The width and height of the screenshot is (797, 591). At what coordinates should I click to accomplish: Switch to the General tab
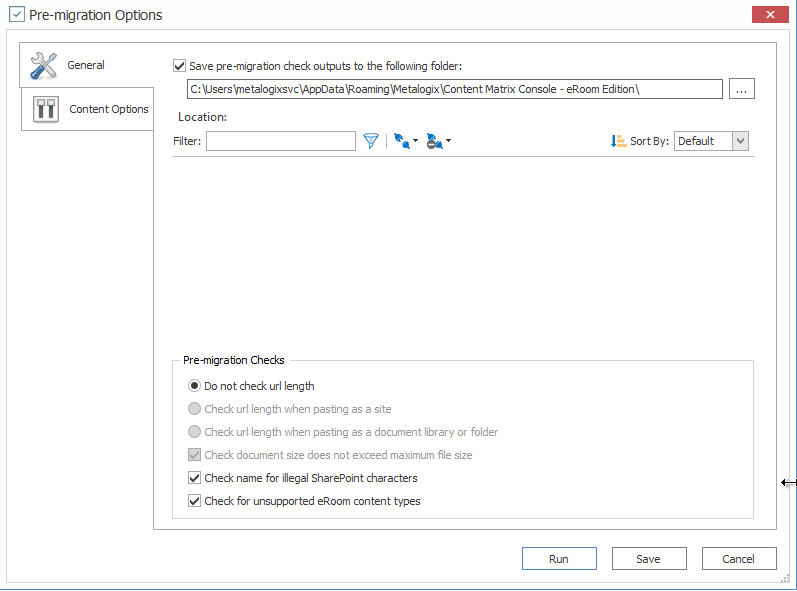[86, 66]
